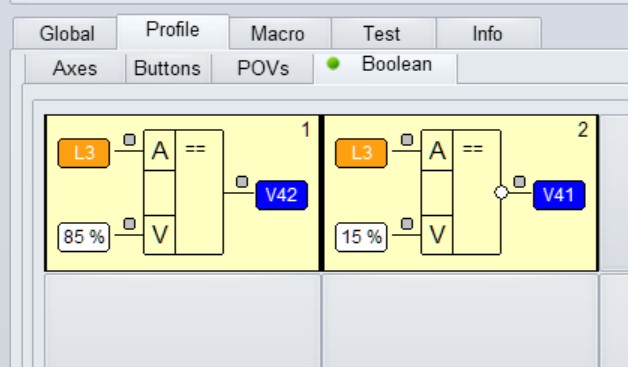Click the orange L3 input in block 2

click(361, 153)
